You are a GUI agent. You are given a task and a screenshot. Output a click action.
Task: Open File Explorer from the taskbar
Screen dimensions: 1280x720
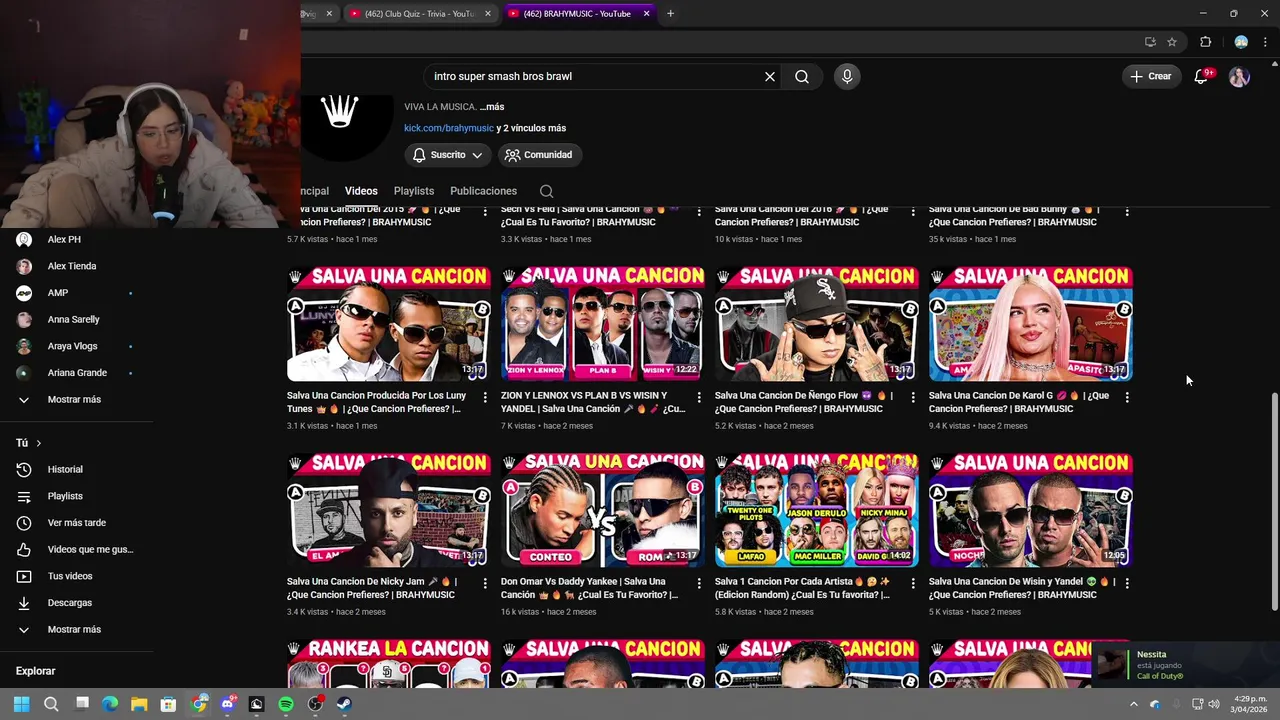pos(139,704)
